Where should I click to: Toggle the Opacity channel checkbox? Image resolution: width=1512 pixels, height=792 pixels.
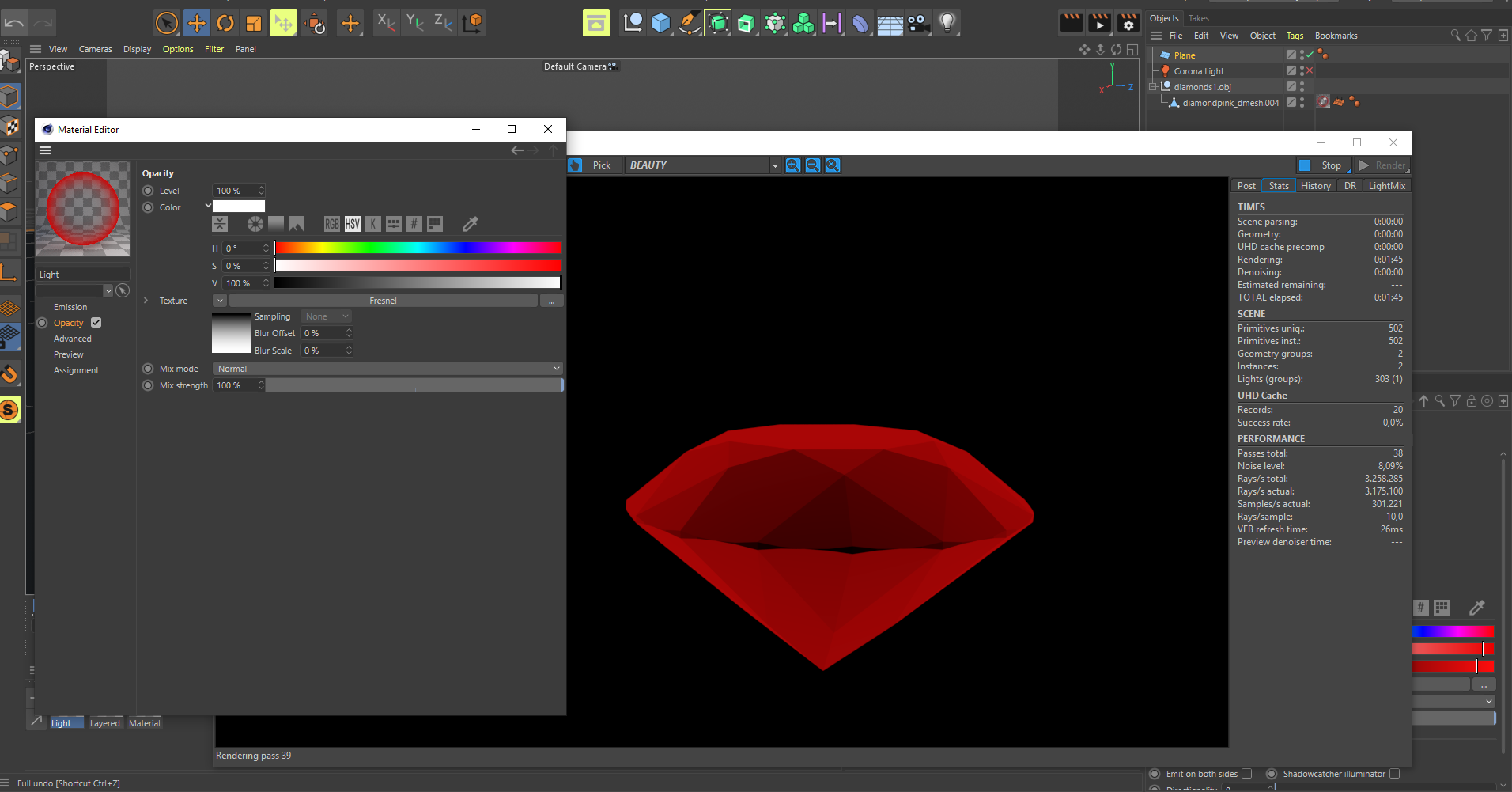[96, 323]
